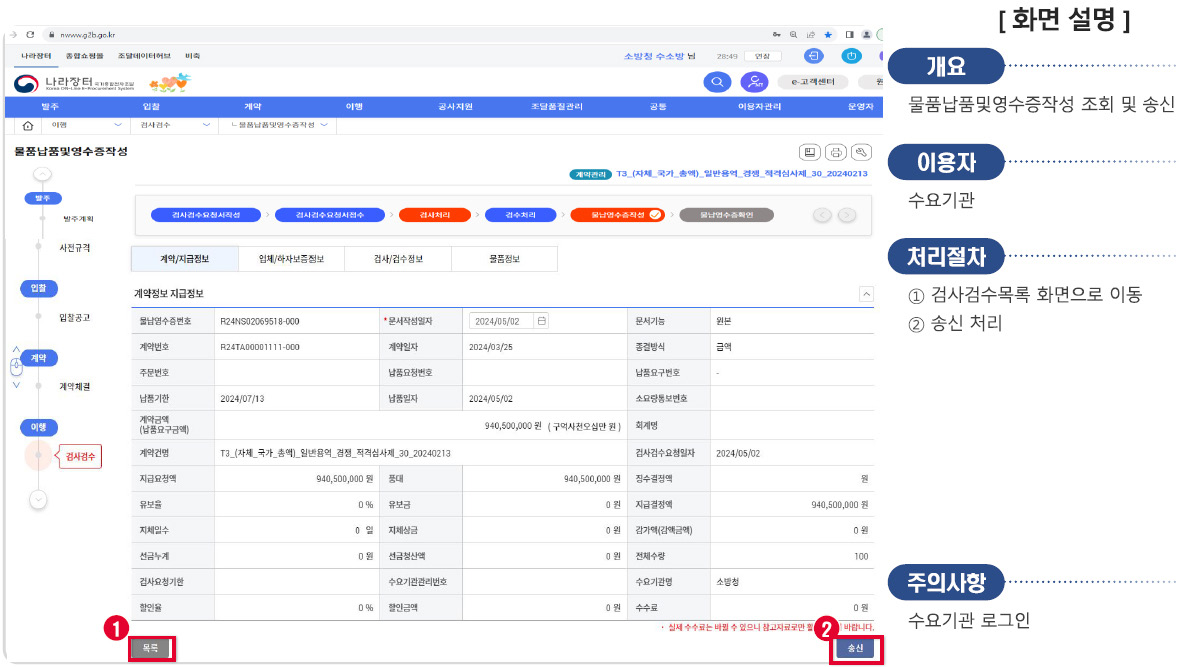Click the 검사검수요청서접수 step pill
1179x667 pixels.
(x=329, y=215)
